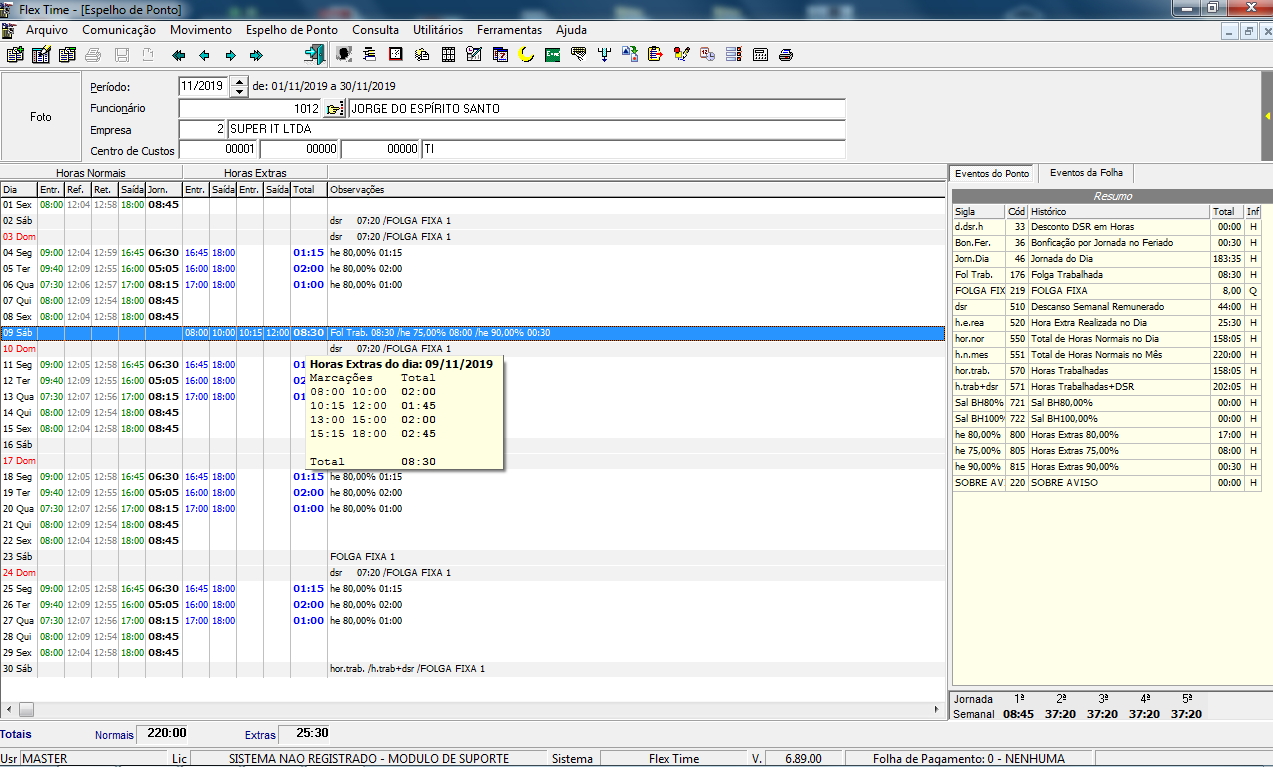Decrease Período with the down spinner arrow
1273x767 pixels.
click(239, 92)
